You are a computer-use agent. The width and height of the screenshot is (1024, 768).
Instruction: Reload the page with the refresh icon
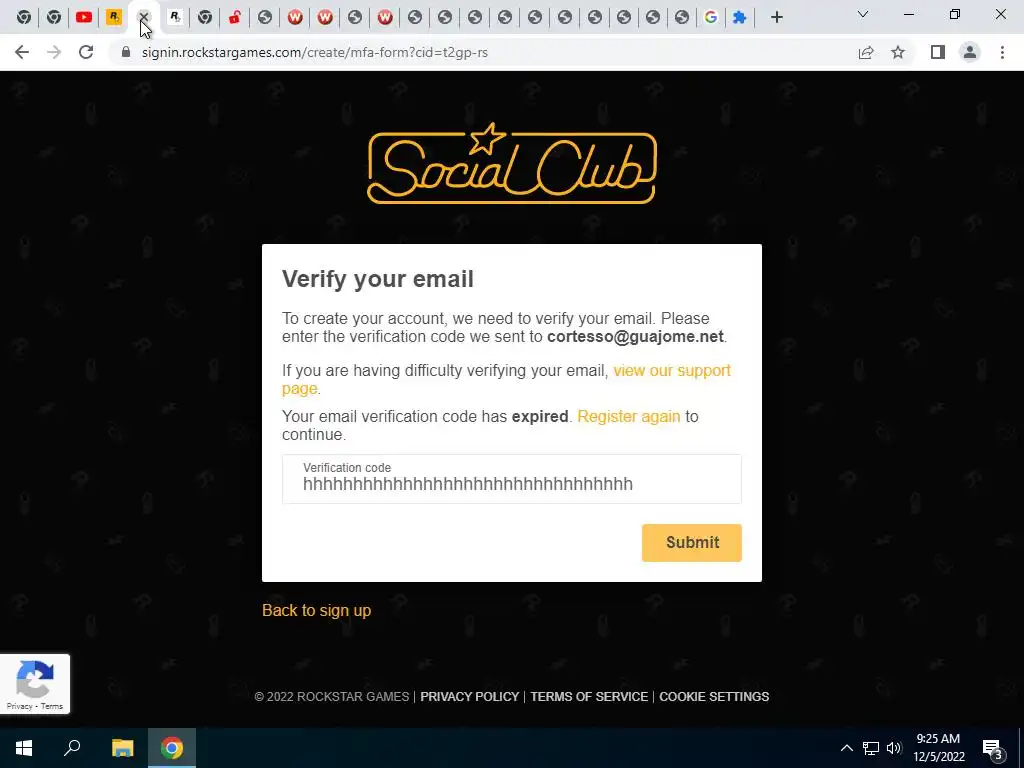pos(86,52)
